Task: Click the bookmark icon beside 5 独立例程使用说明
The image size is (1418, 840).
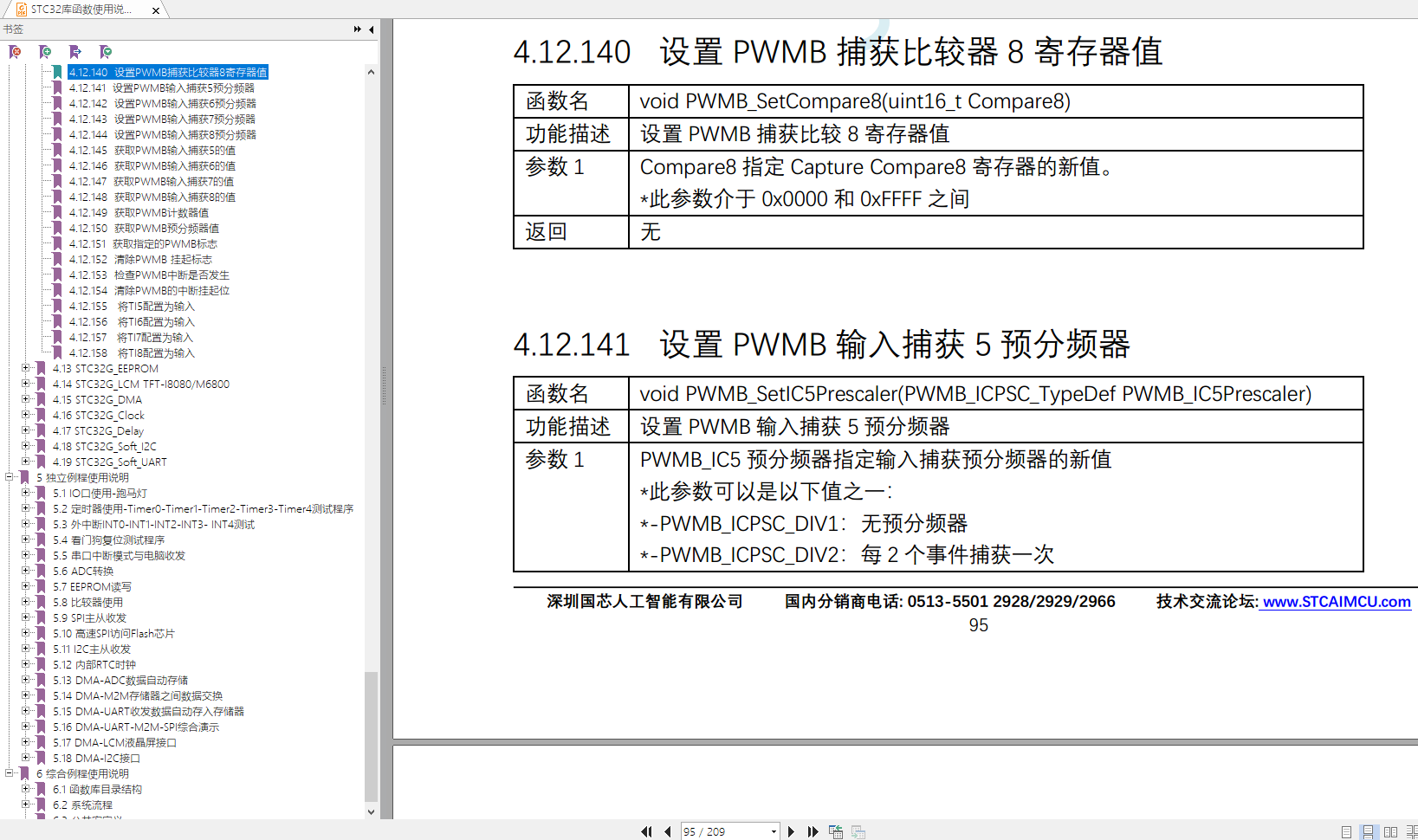Action: pos(25,477)
